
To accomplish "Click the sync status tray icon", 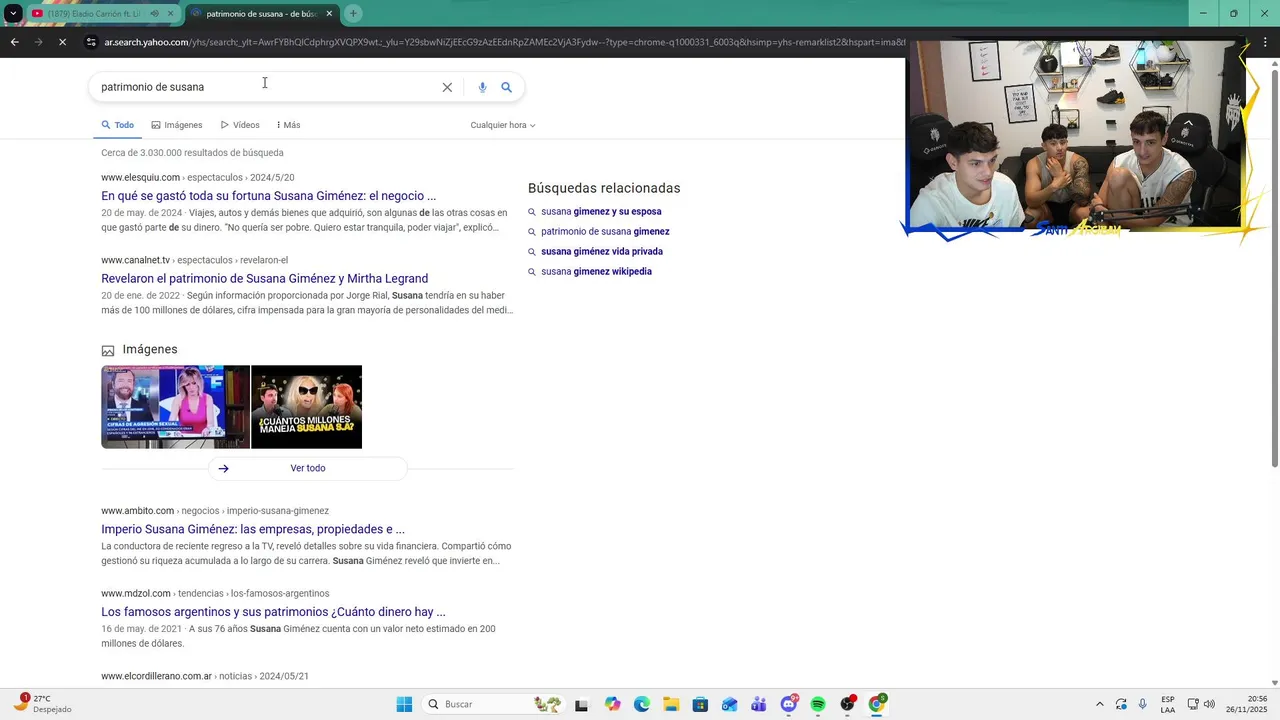I will pyautogui.click(x=1121, y=704).
